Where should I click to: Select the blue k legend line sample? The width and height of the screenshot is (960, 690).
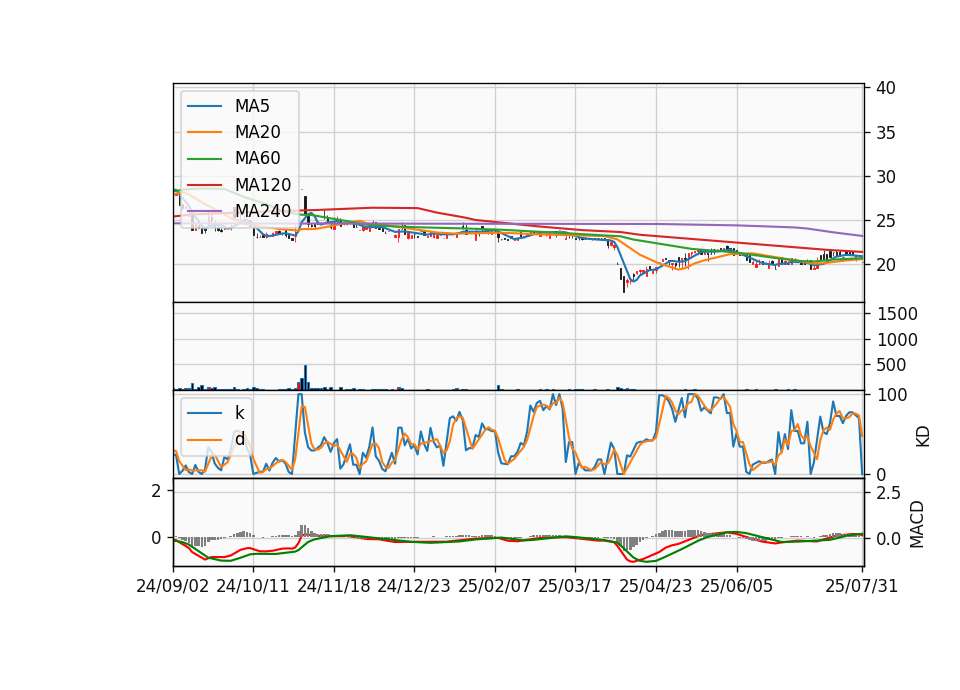coord(204,413)
